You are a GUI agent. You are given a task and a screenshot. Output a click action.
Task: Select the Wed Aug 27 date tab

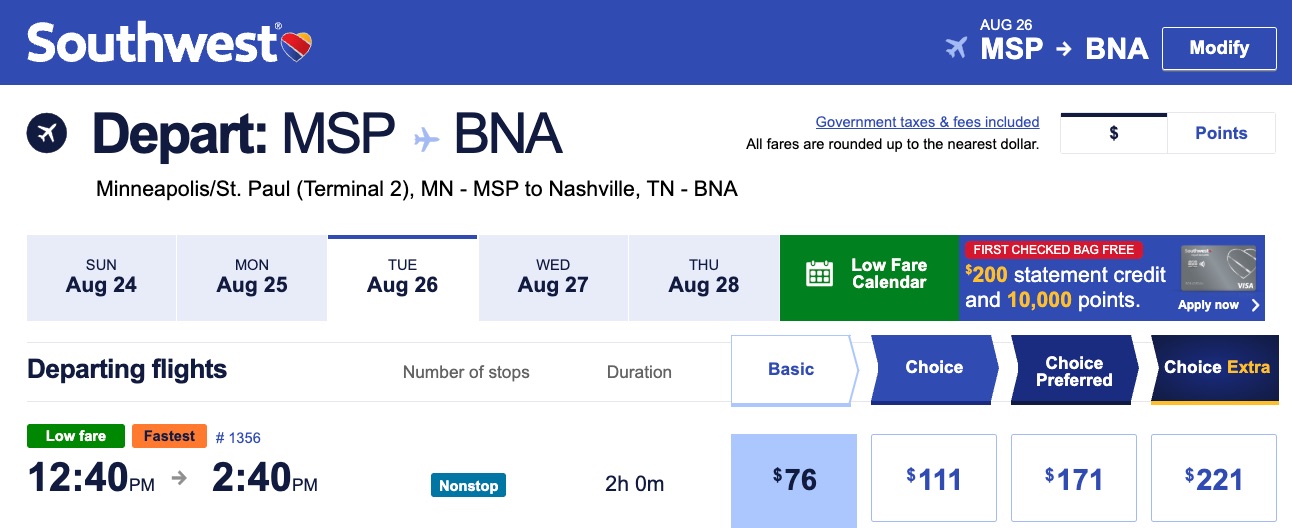coord(553,277)
